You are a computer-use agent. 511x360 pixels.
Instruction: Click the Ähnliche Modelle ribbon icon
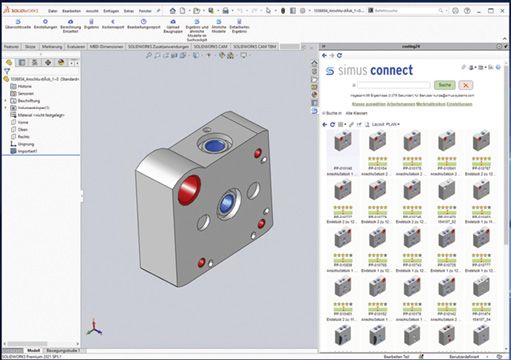[x=219, y=22]
